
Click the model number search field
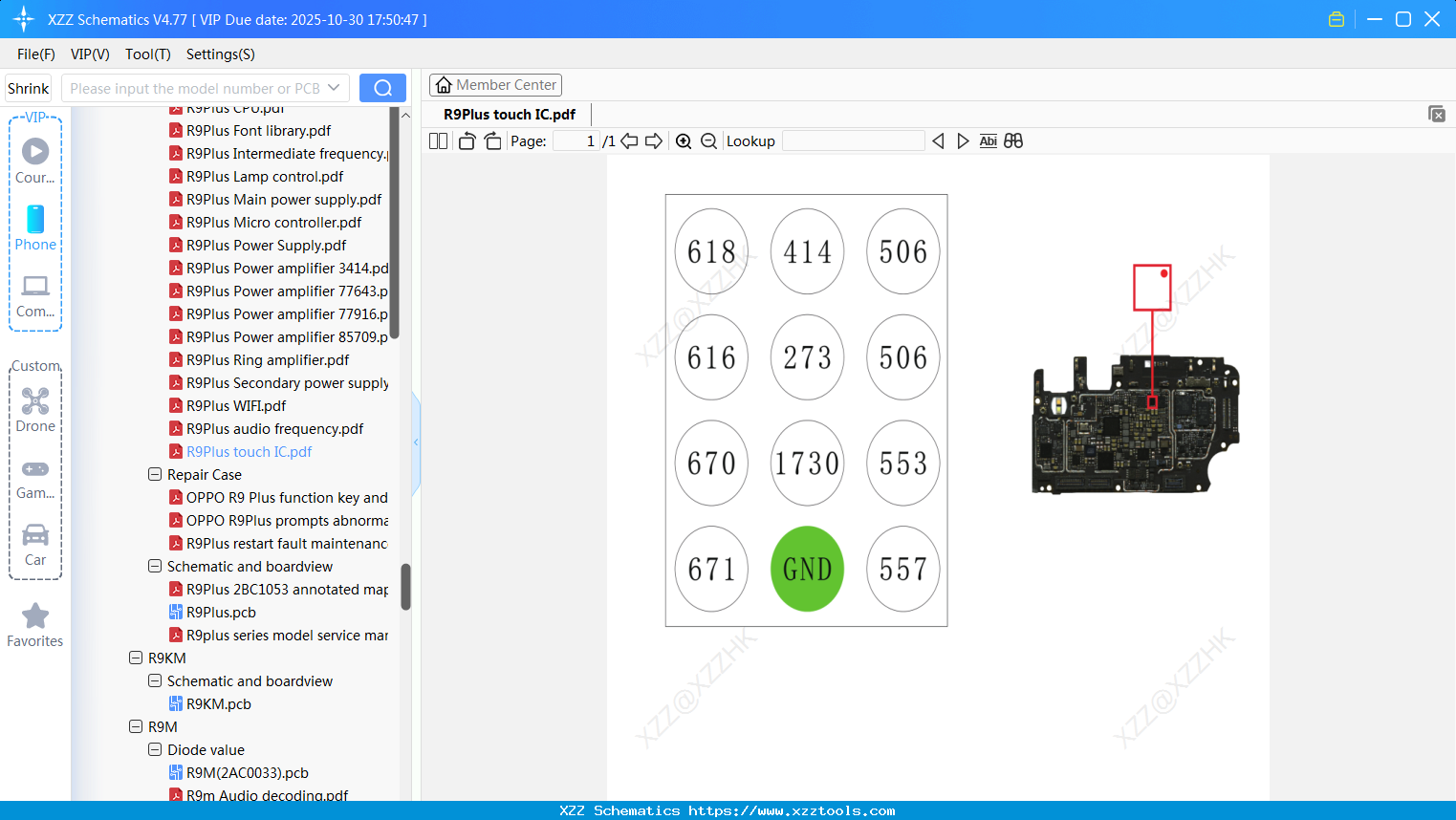click(195, 88)
